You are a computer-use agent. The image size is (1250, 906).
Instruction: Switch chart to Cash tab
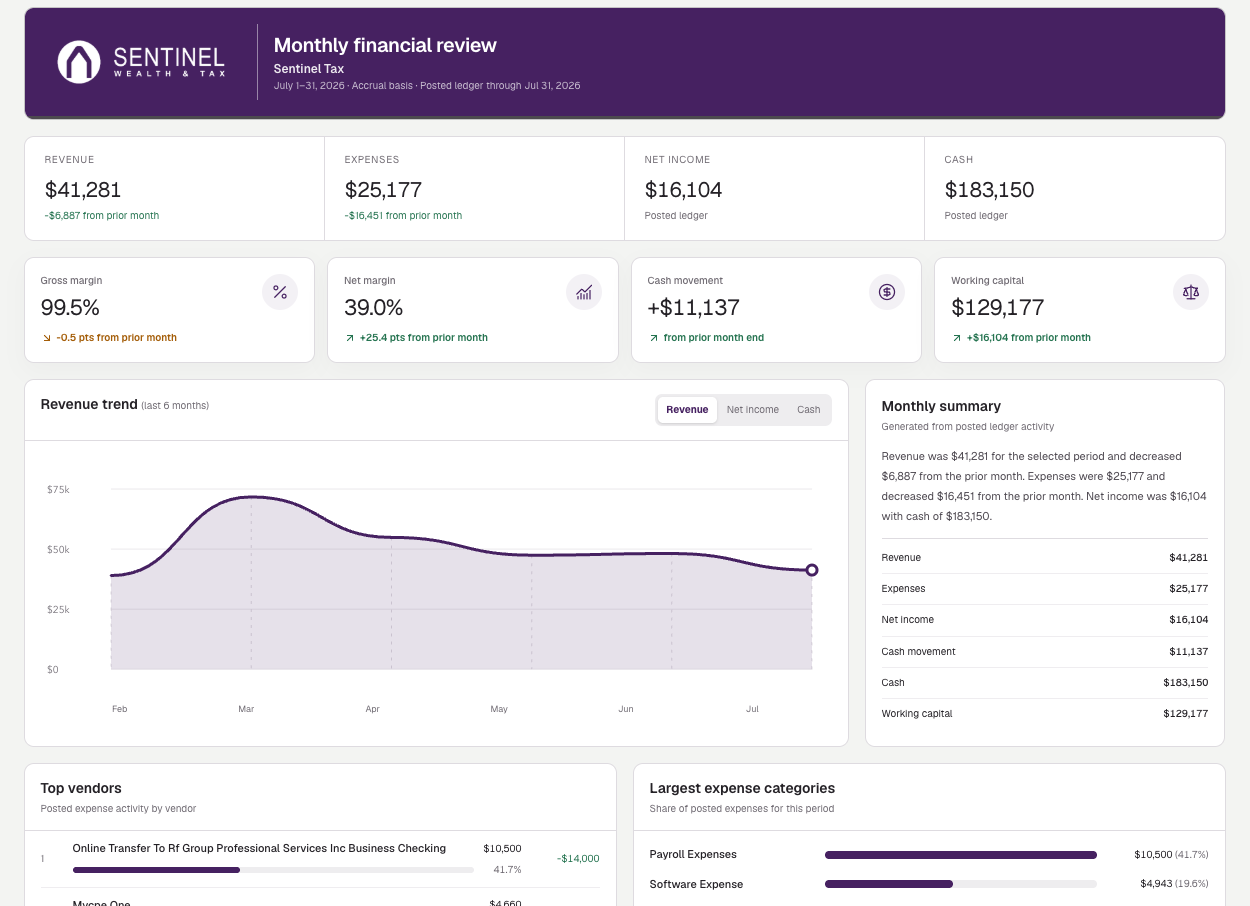808,410
